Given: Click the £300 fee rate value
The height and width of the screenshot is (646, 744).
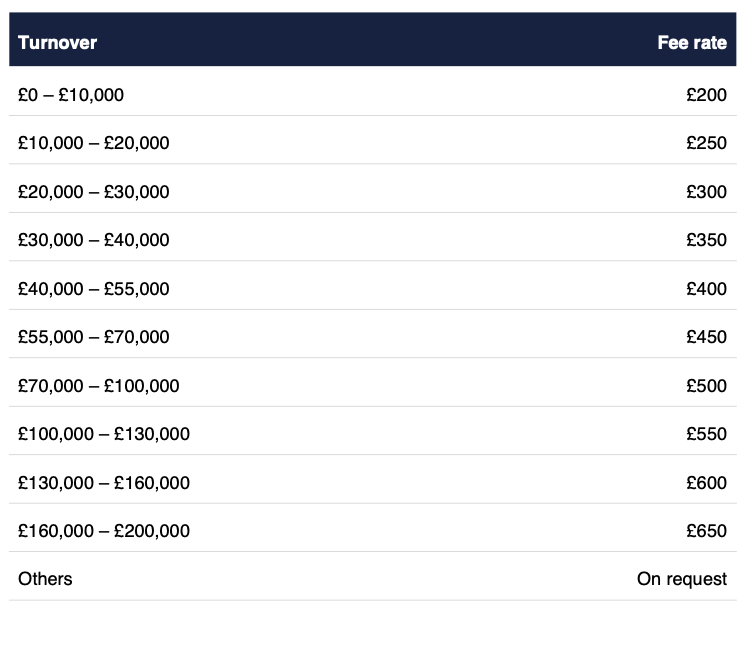Looking at the screenshot, I should coord(706,192).
